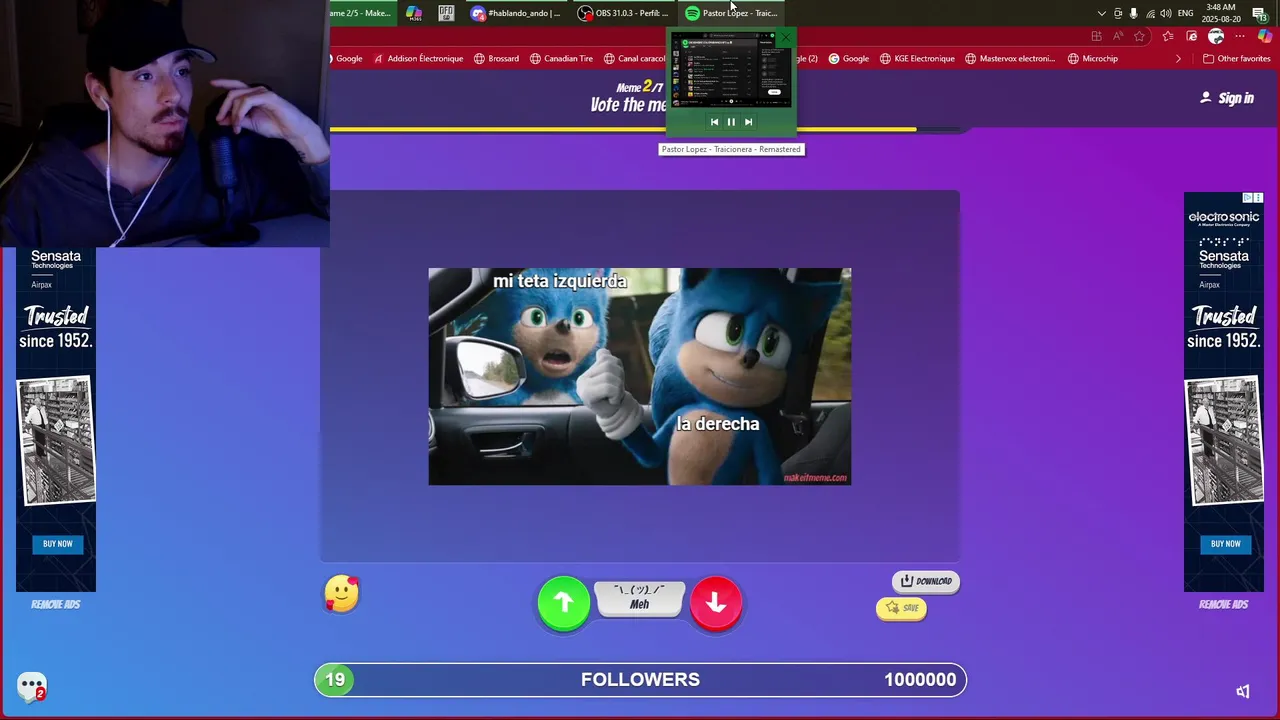Open Mastervox electroni... bookmark

click(1010, 58)
